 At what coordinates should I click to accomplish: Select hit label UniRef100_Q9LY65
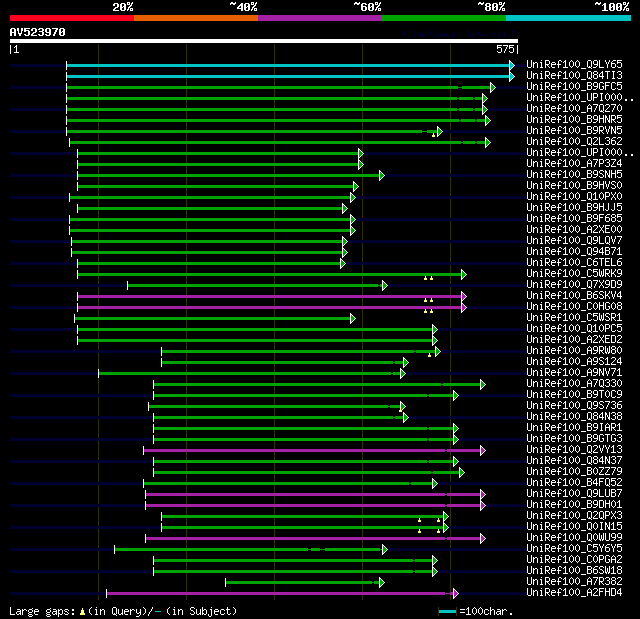click(x=574, y=64)
